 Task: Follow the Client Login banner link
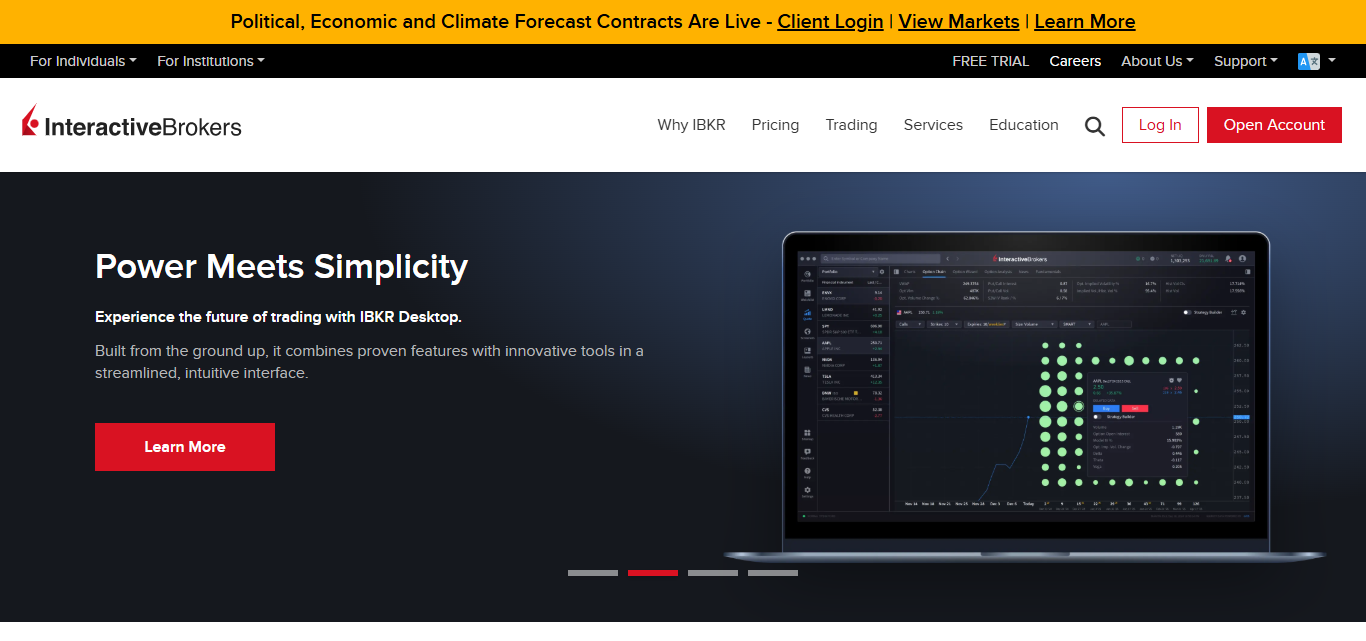[830, 21]
